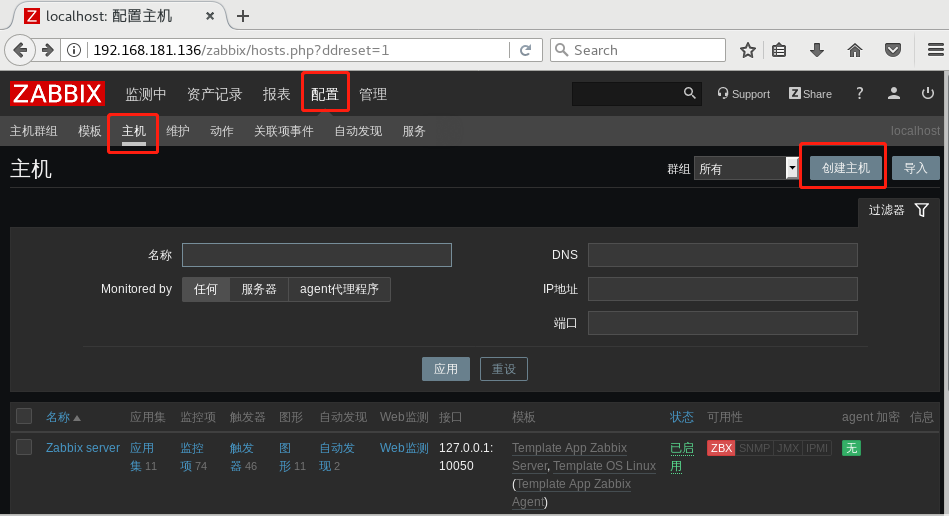The image size is (949, 516).
Task: Click the browser back arrow button
Action: click(x=20, y=50)
